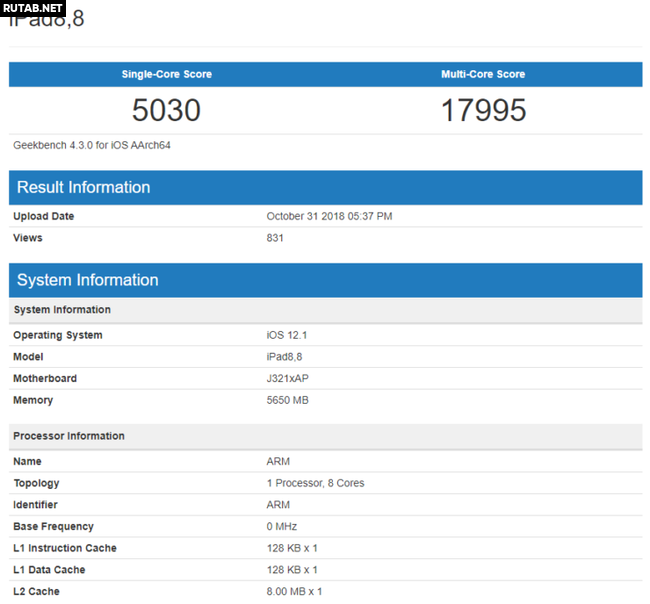Image resolution: width=650 pixels, height=604 pixels.
Task: Select the October 31 2018 05:37 PM value
Action: pyautogui.click(x=329, y=216)
